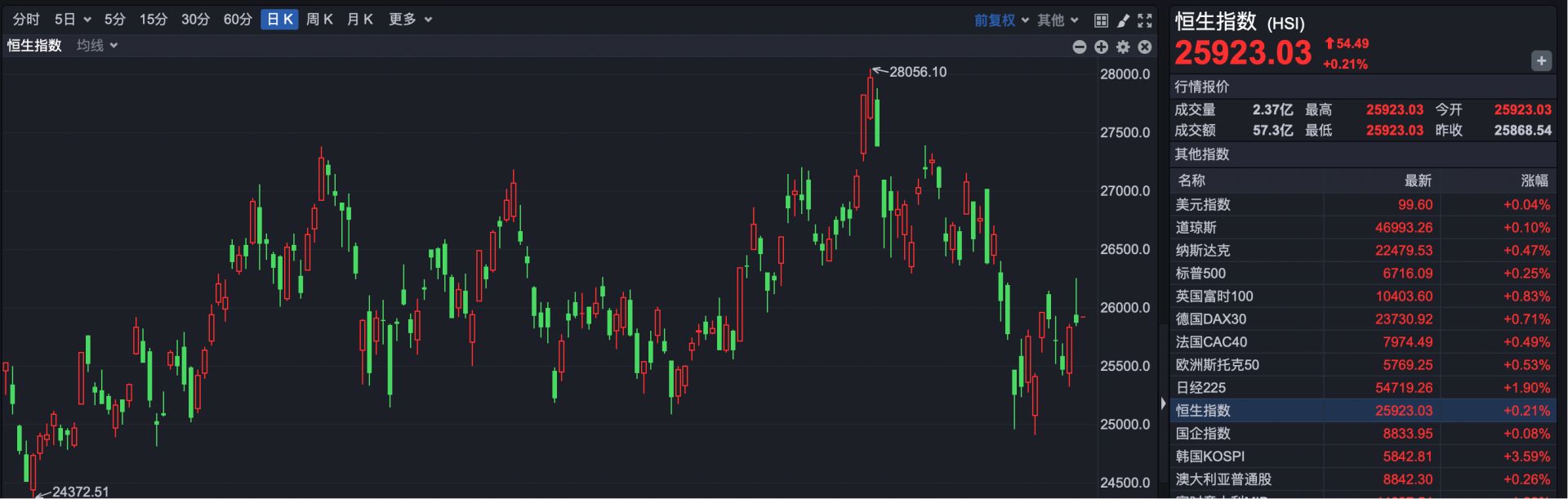Viewport: 1568px width, 499px height.
Task: Select the 60分 timeframe tab
Action: [238, 20]
